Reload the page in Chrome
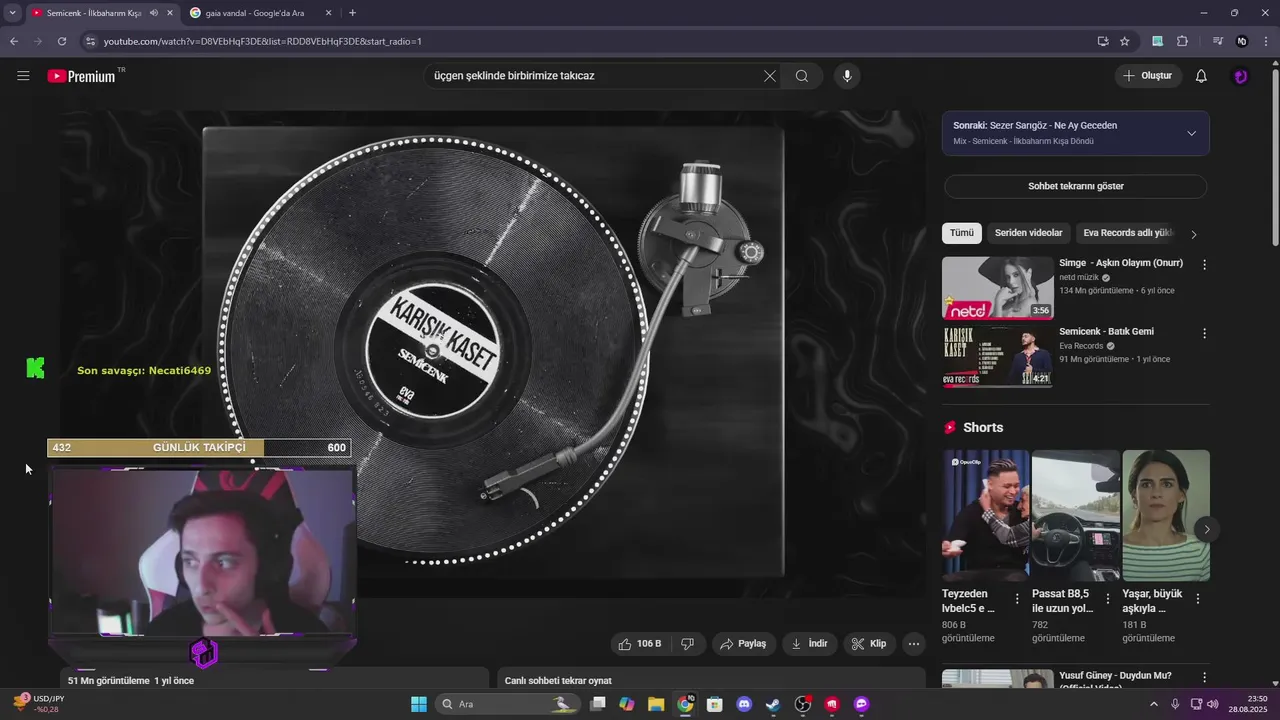The image size is (1280, 720). 62,41
